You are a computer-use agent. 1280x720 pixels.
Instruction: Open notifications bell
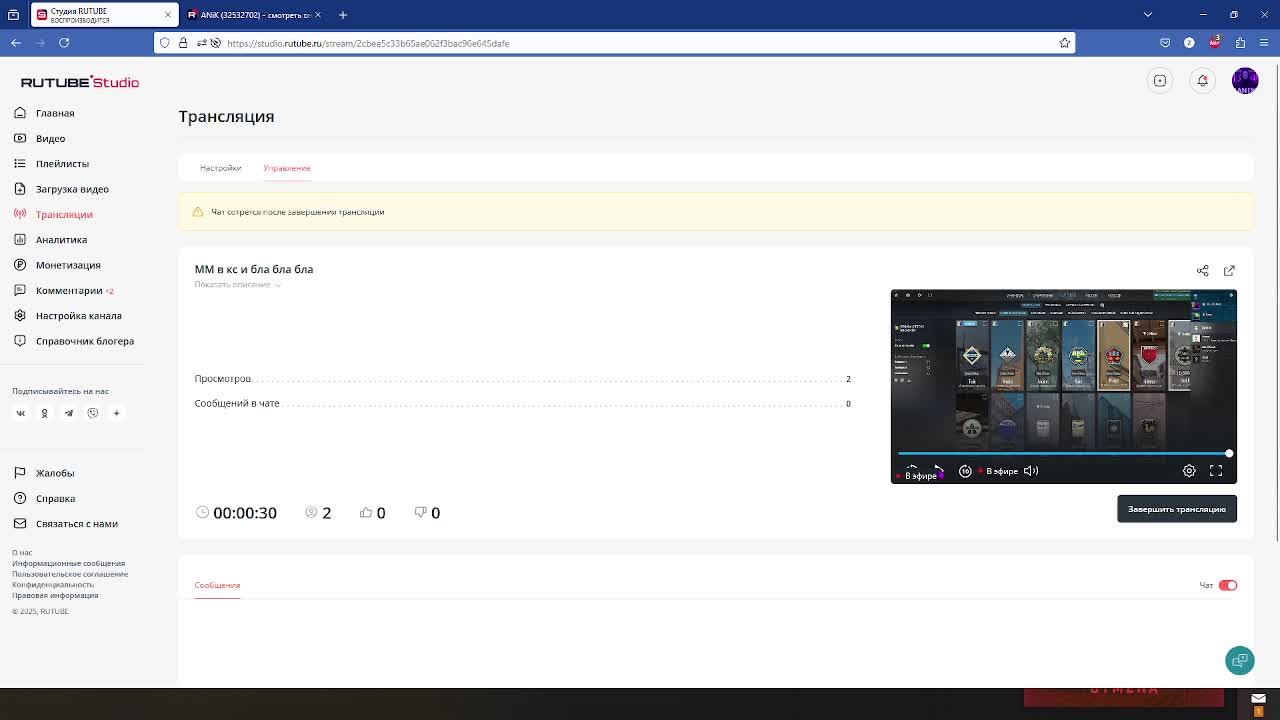coord(1202,81)
